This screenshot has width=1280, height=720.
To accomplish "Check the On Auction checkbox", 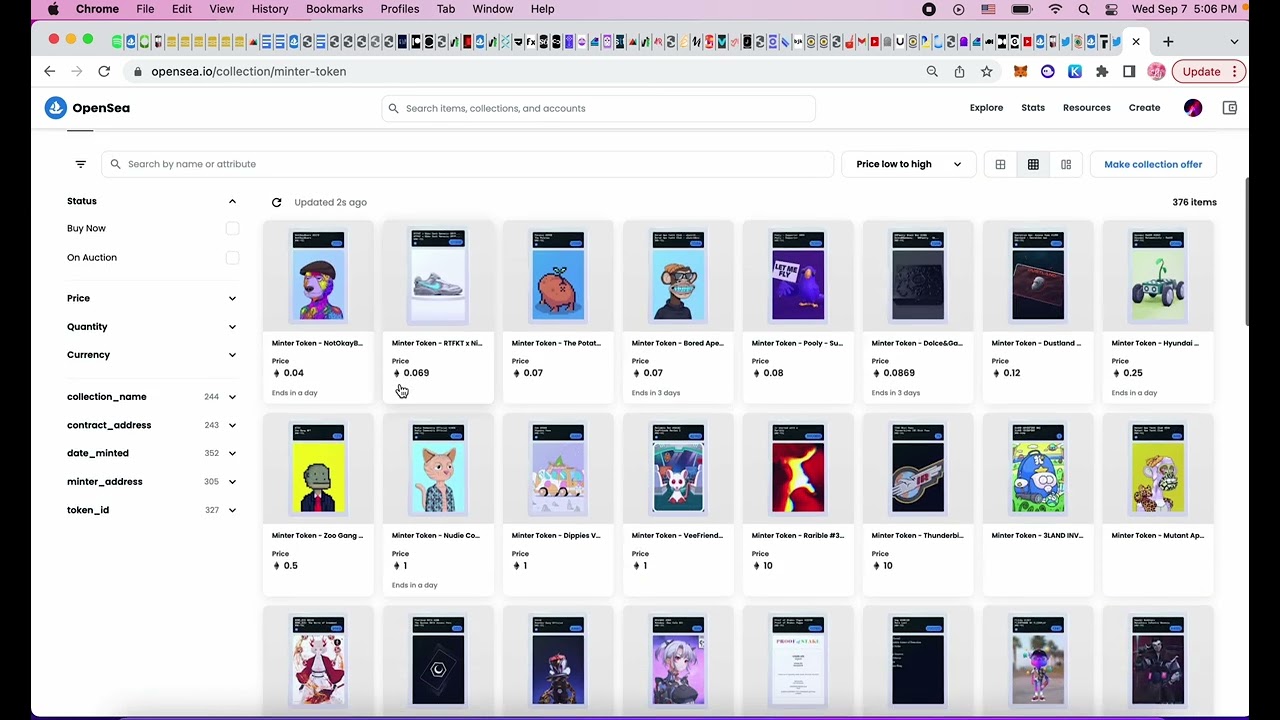I will point(232,257).
